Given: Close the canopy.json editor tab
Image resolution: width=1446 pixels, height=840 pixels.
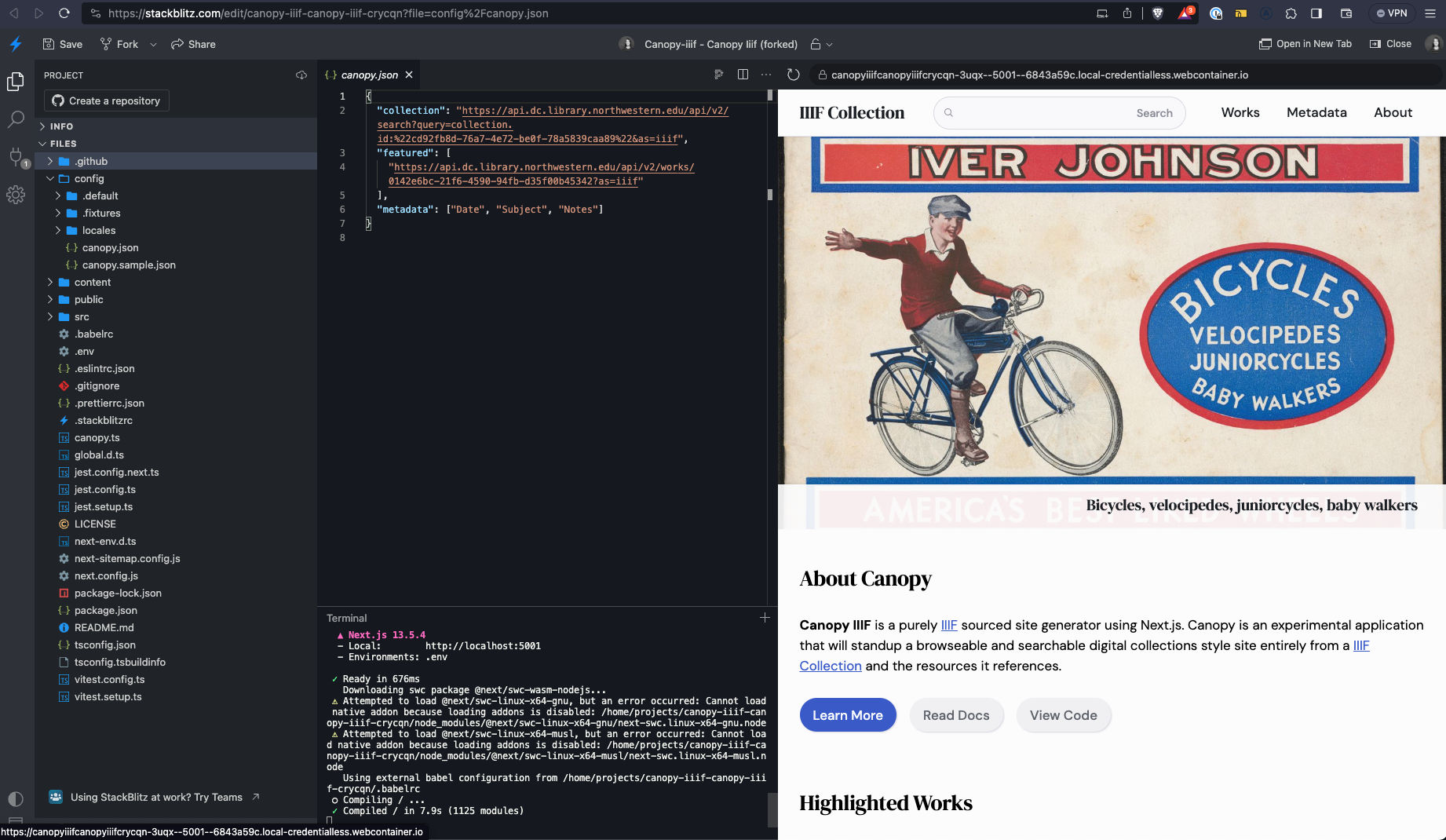Looking at the screenshot, I should 409,75.
